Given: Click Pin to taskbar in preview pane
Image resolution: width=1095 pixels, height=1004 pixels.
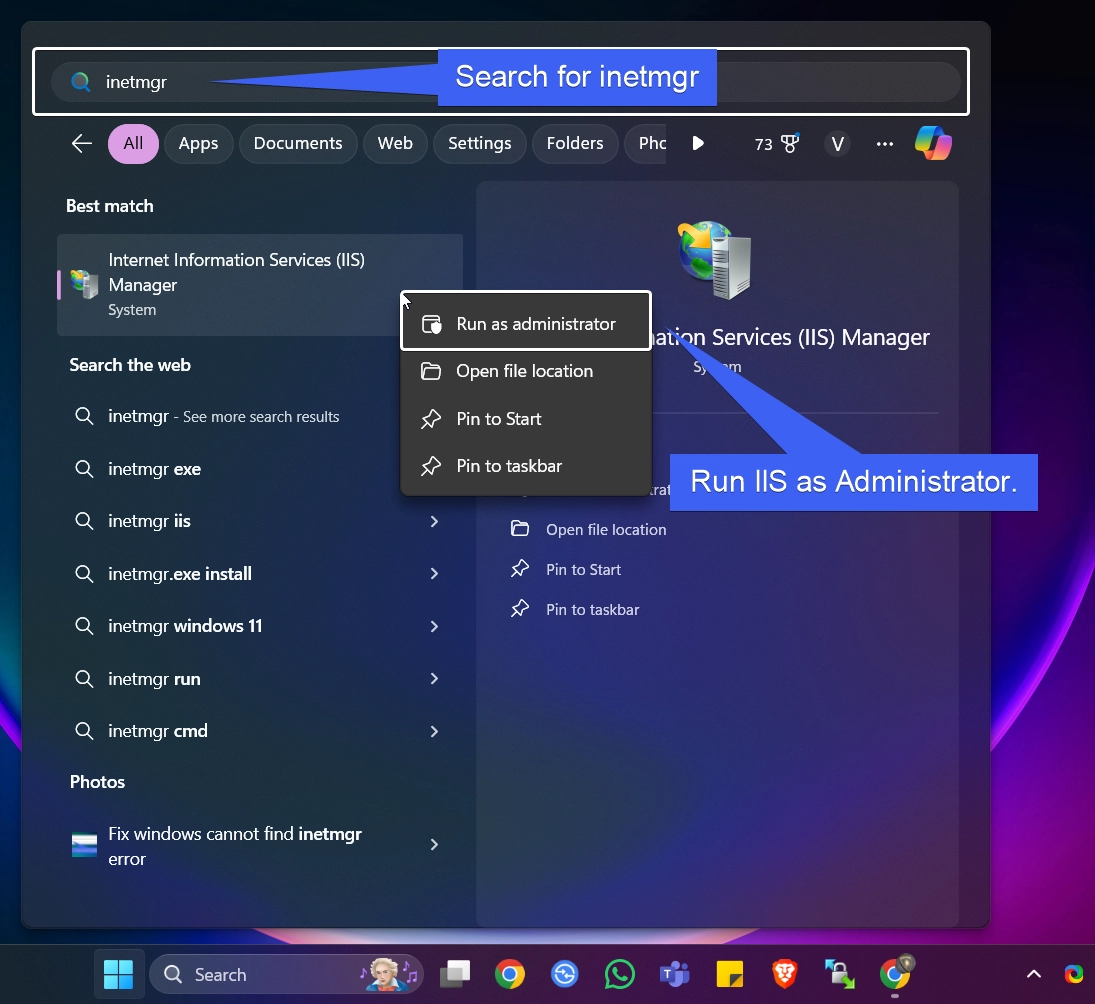Looking at the screenshot, I should pyautogui.click(x=574, y=610).
